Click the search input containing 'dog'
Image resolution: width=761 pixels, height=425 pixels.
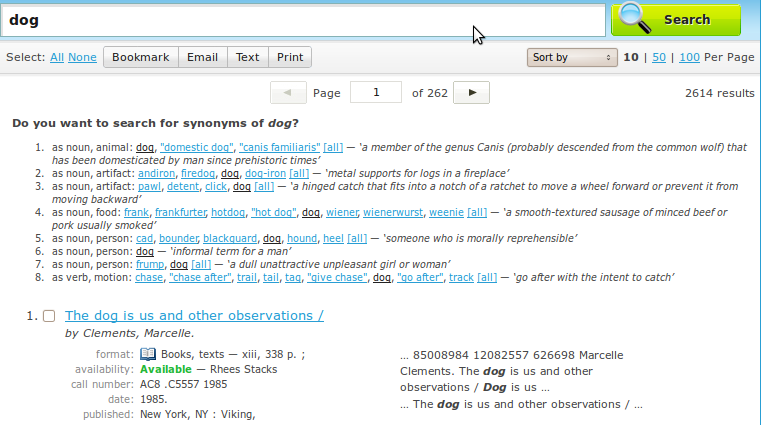(x=303, y=20)
